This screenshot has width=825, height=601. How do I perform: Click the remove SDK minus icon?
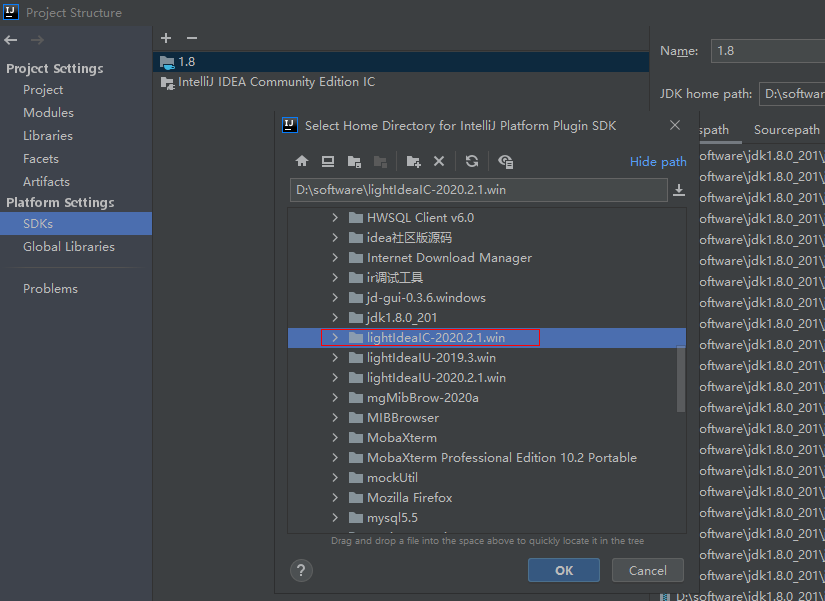[192, 38]
